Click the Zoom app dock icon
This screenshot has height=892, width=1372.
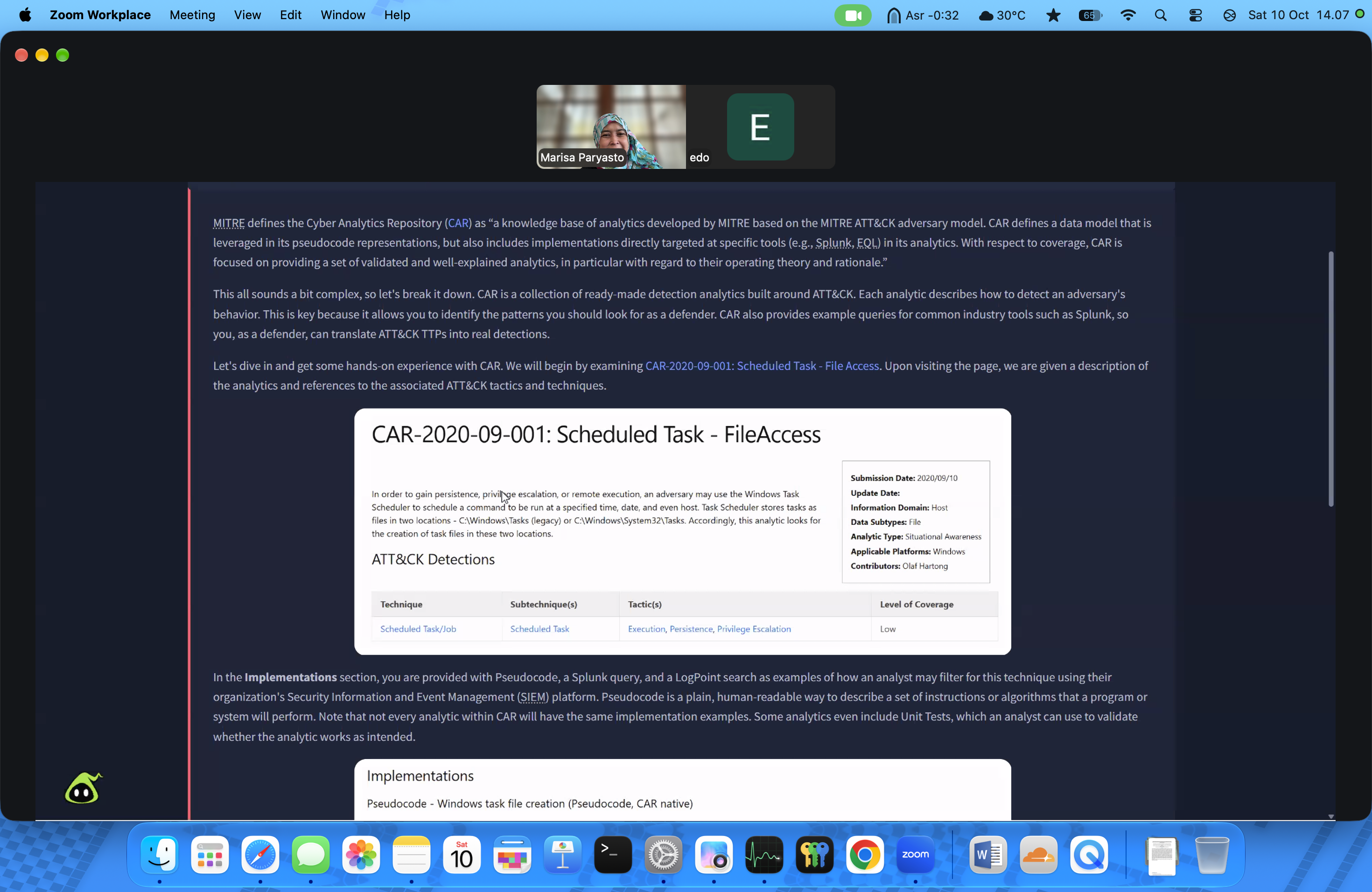tap(916, 854)
